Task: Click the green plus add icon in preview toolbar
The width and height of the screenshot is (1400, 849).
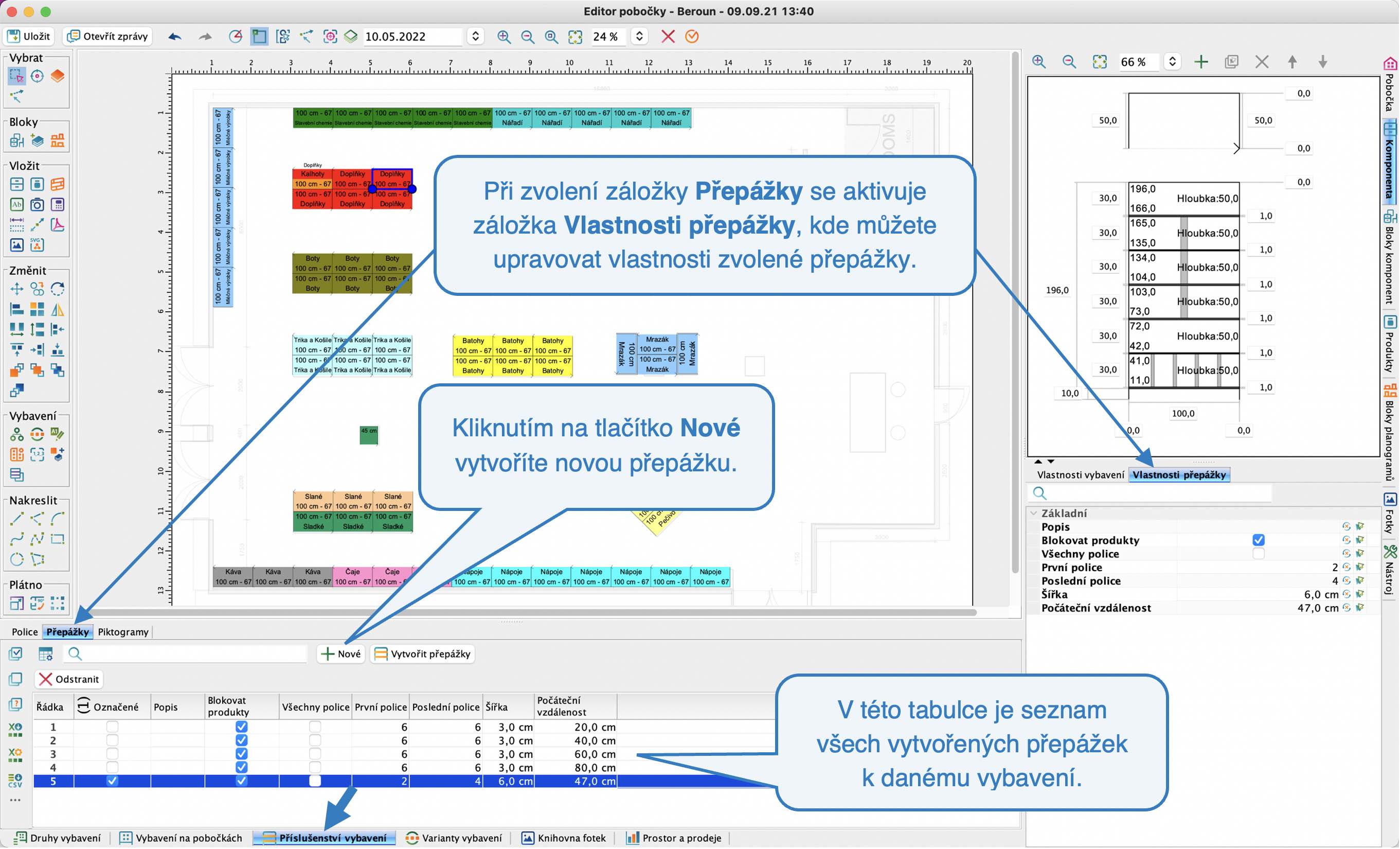Action: 1201,61
